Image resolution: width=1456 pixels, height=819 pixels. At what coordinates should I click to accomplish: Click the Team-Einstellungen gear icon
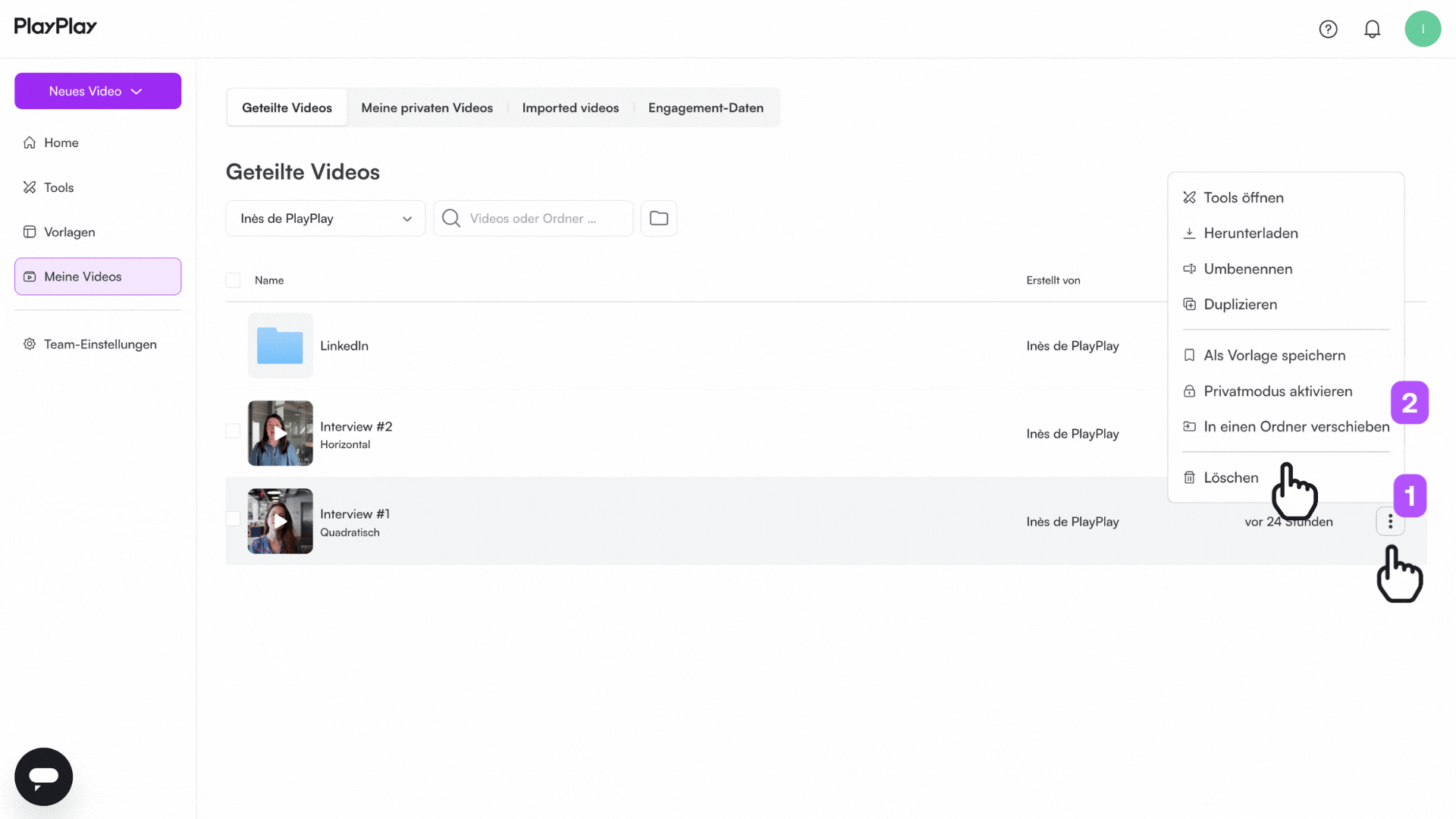(x=30, y=344)
